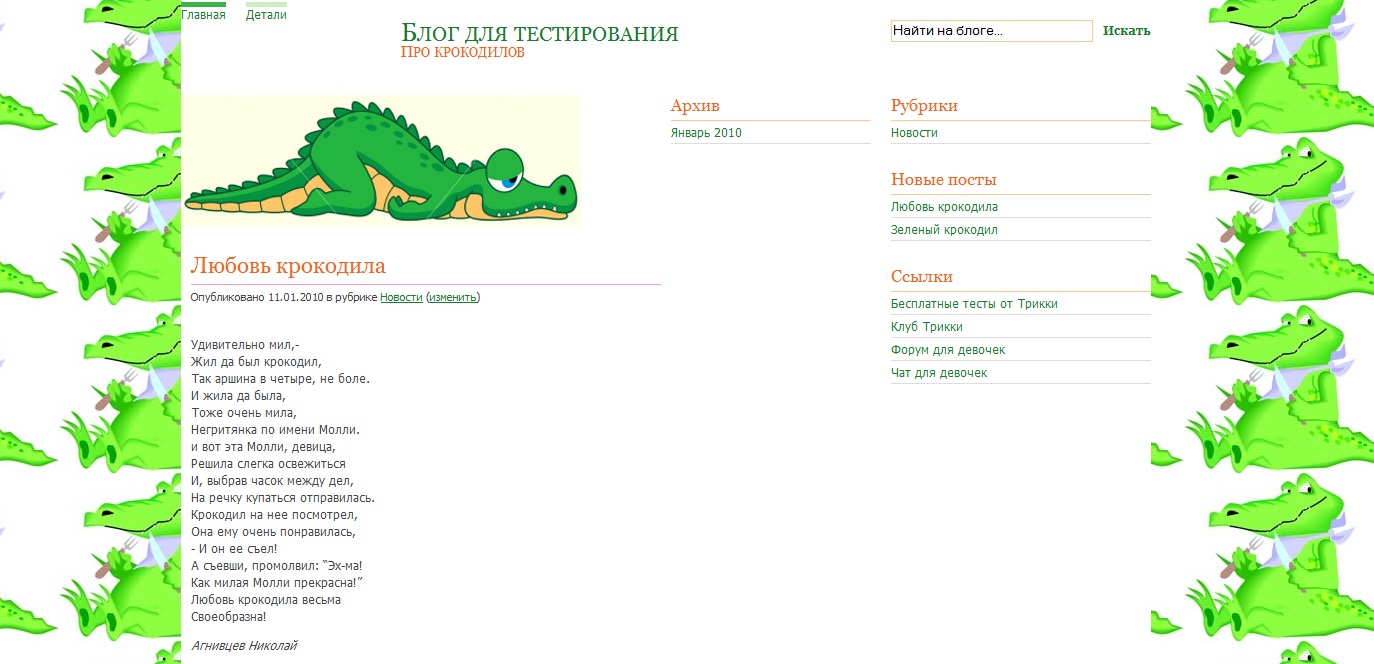Open the Любовь крокодила post heading
The height and width of the screenshot is (664, 1374).
point(288,267)
